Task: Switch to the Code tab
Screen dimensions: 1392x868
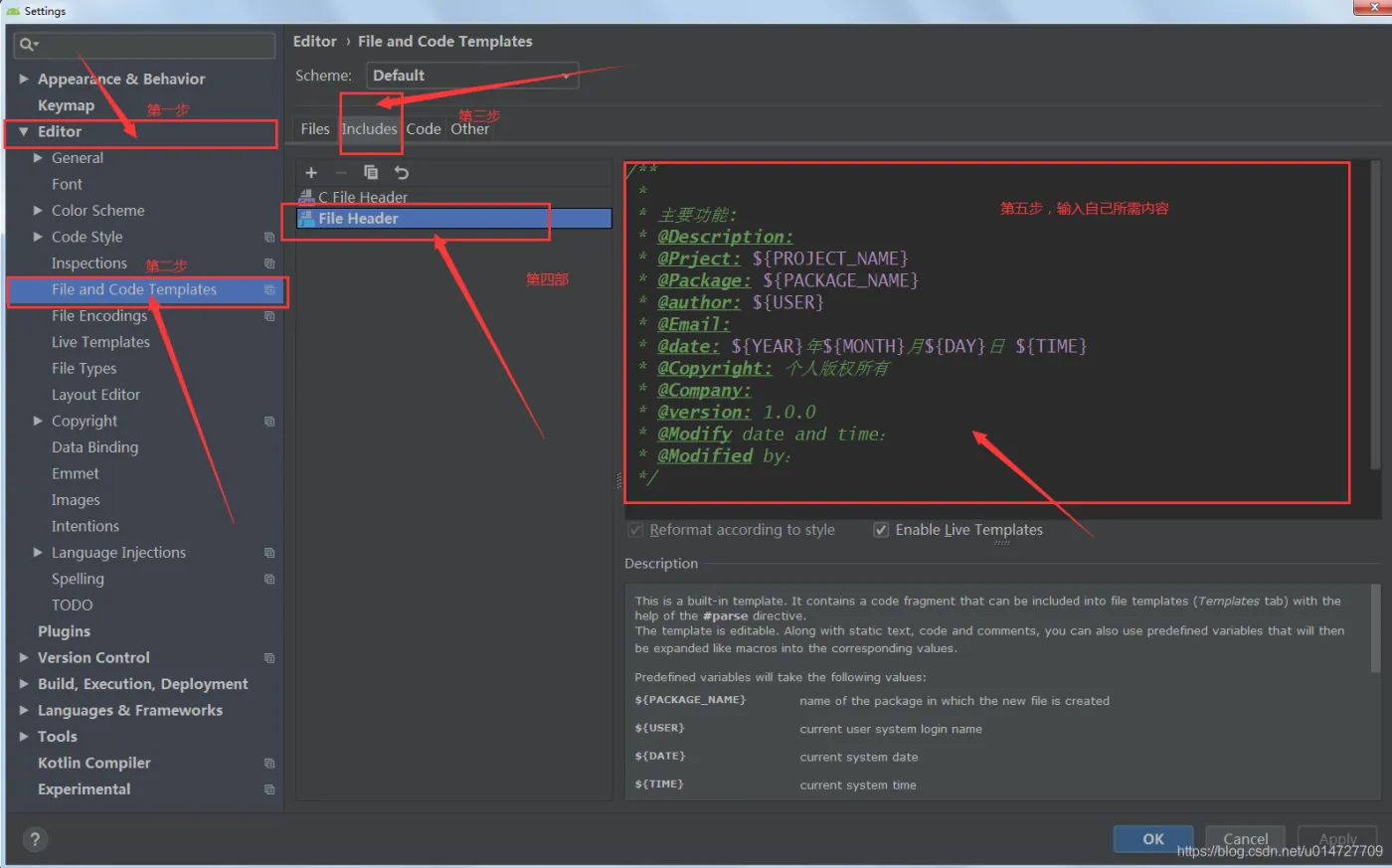Action: [424, 128]
